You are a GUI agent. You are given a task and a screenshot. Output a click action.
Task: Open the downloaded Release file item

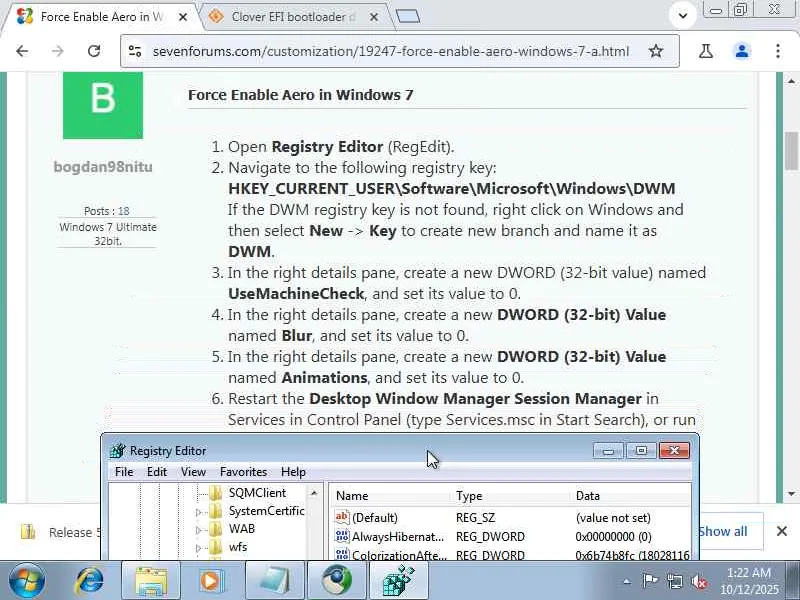tap(59, 532)
